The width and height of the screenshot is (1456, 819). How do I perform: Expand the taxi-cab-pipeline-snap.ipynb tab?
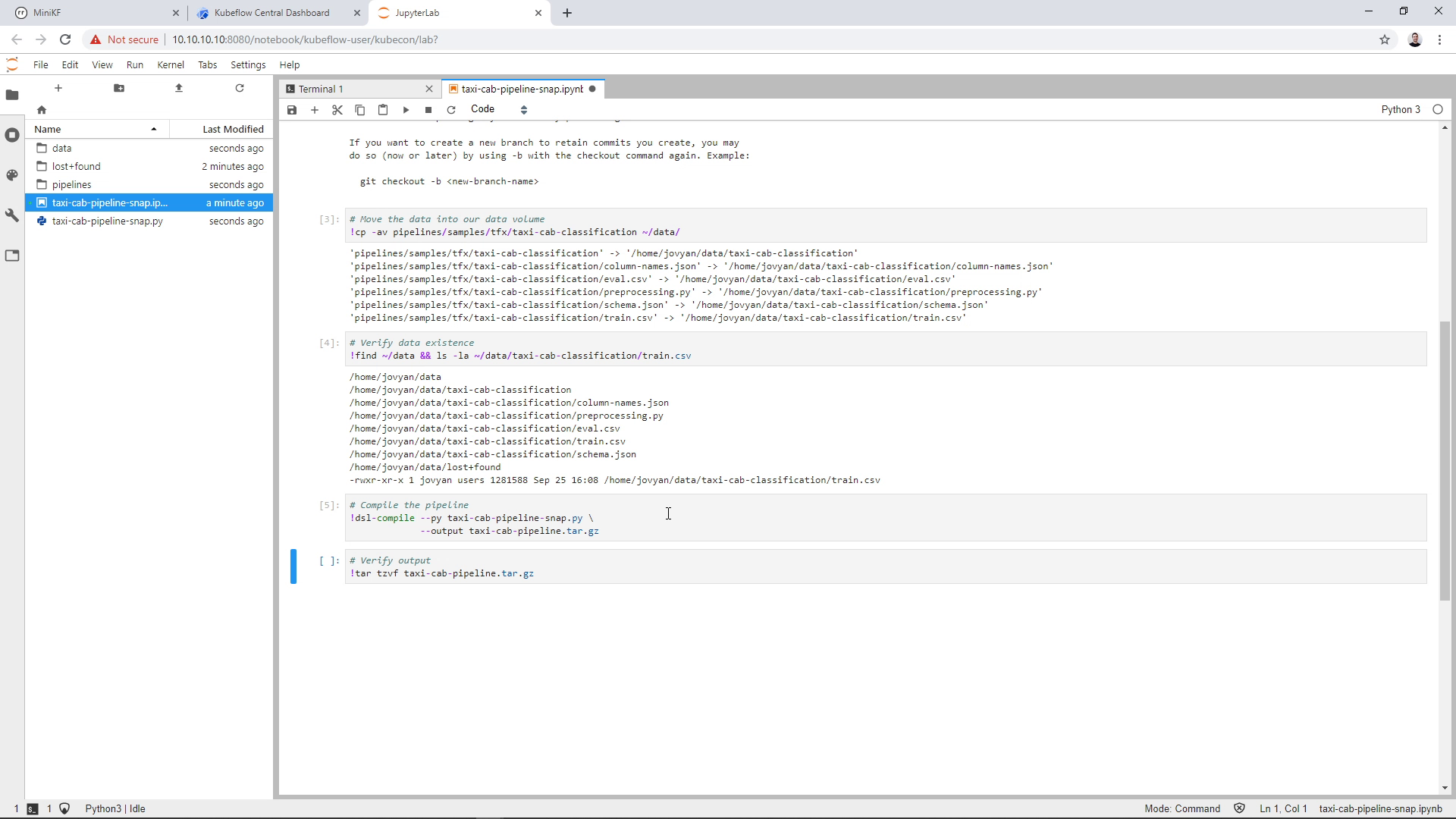tap(520, 89)
